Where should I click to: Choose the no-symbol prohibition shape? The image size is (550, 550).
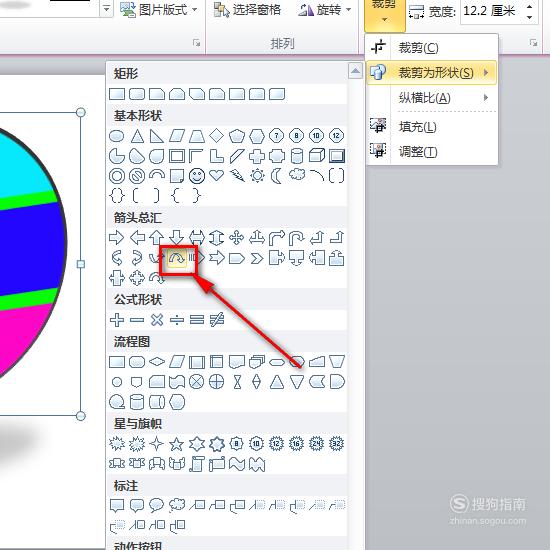(x=137, y=176)
